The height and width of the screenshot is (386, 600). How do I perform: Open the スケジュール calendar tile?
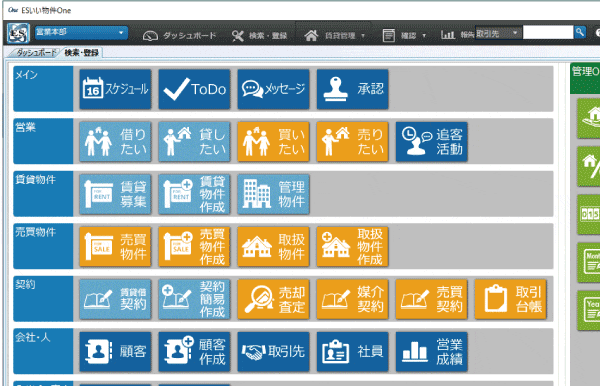(x=115, y=89)
